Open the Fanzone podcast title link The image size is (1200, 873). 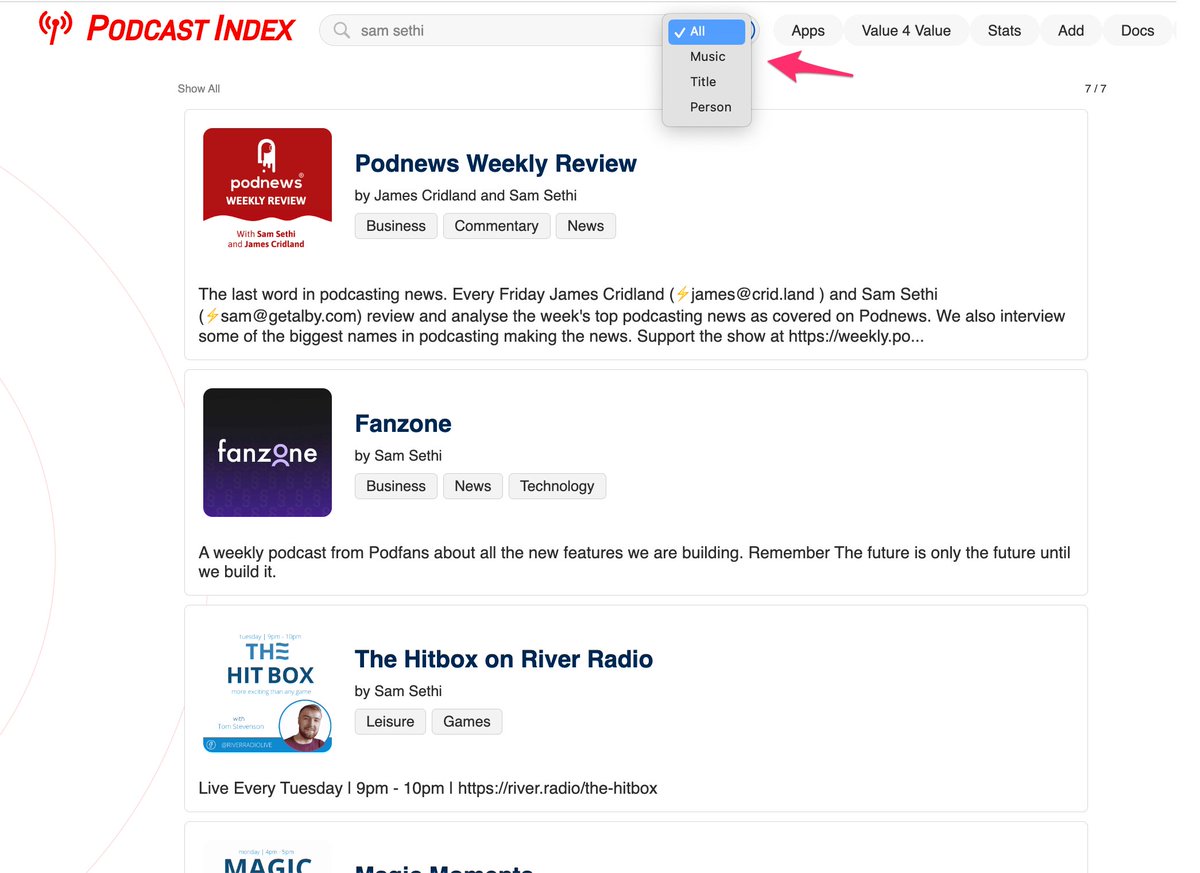click(x=403, y=423)
